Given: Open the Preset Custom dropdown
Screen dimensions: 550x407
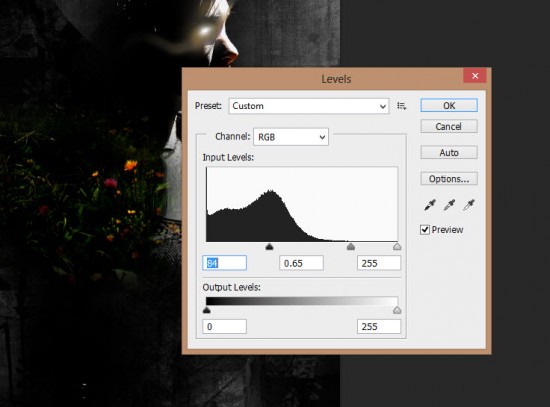Looking at the screenshot, I should [309, 106].
